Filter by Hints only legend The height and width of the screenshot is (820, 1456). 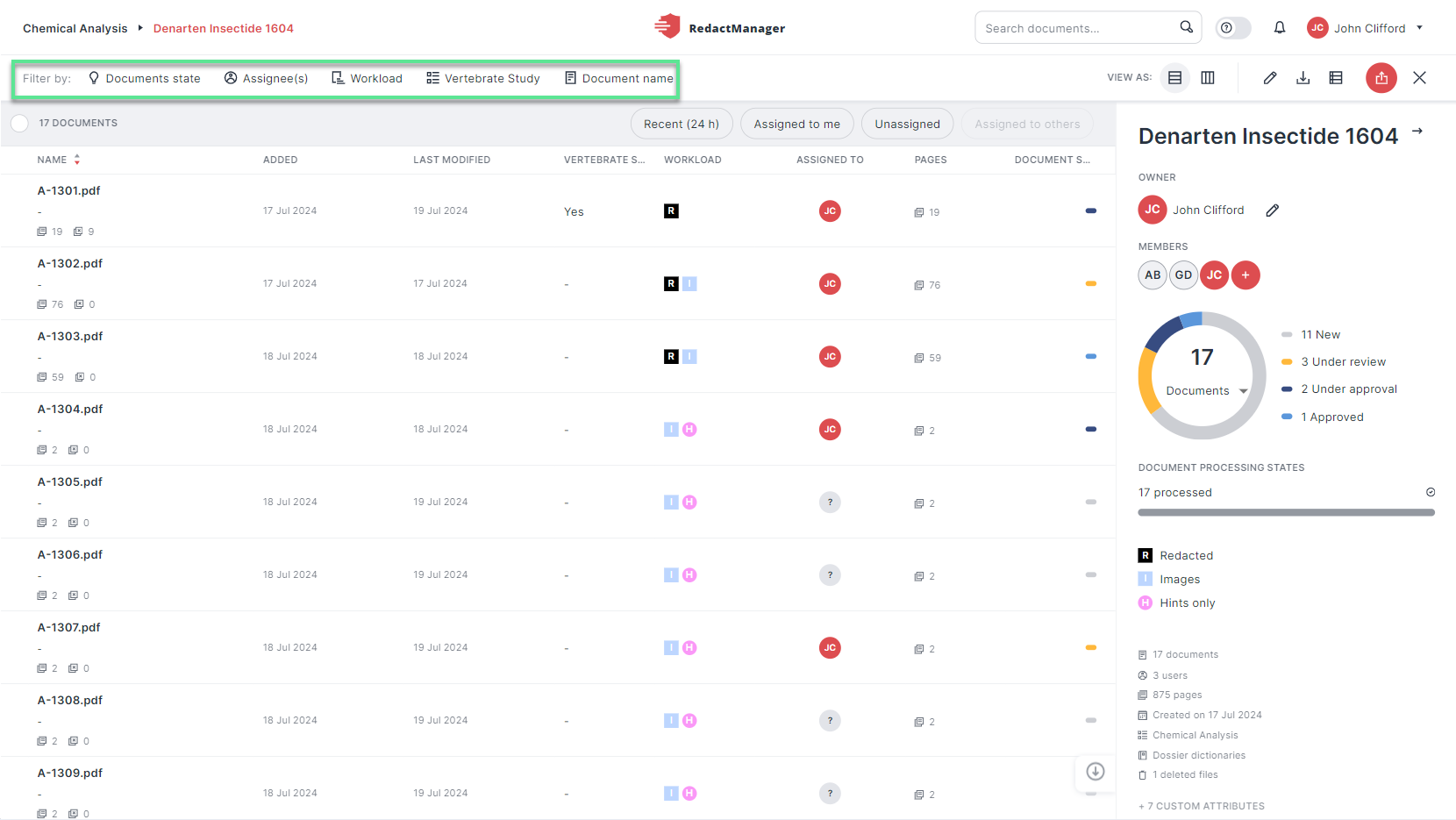click(1177, 603)
